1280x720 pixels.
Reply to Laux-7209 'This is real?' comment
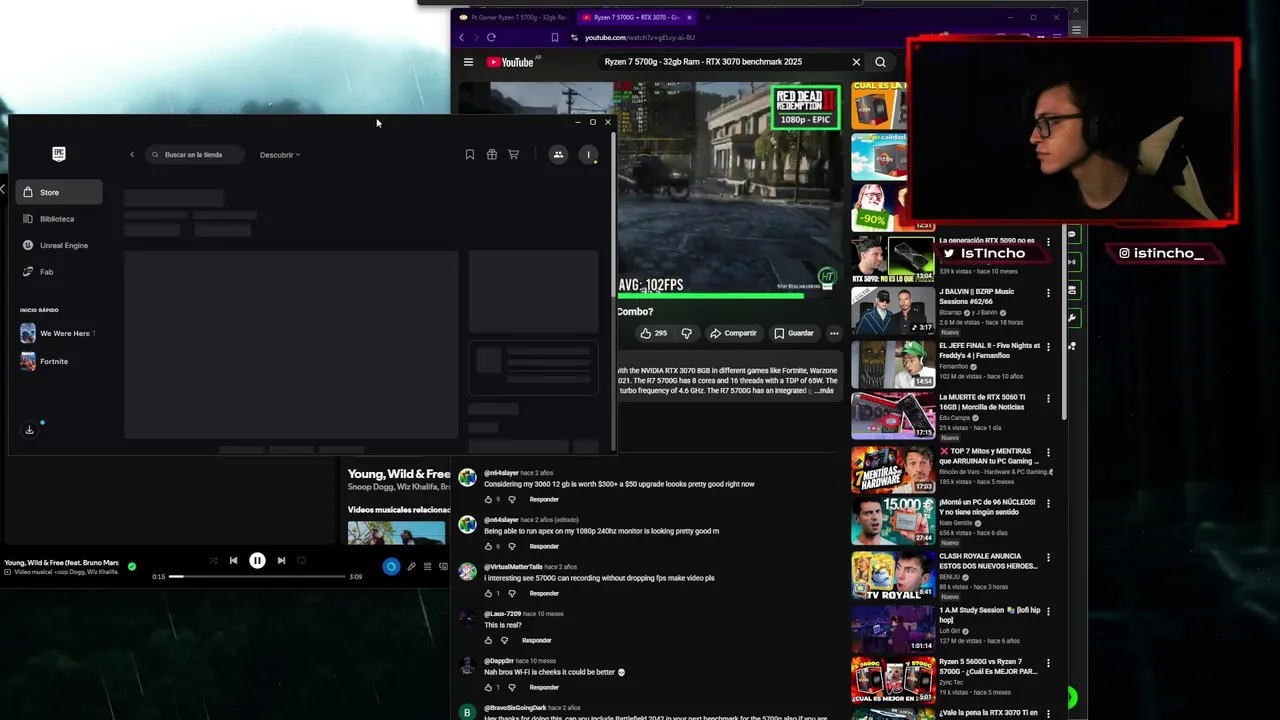tap(536, 640)
